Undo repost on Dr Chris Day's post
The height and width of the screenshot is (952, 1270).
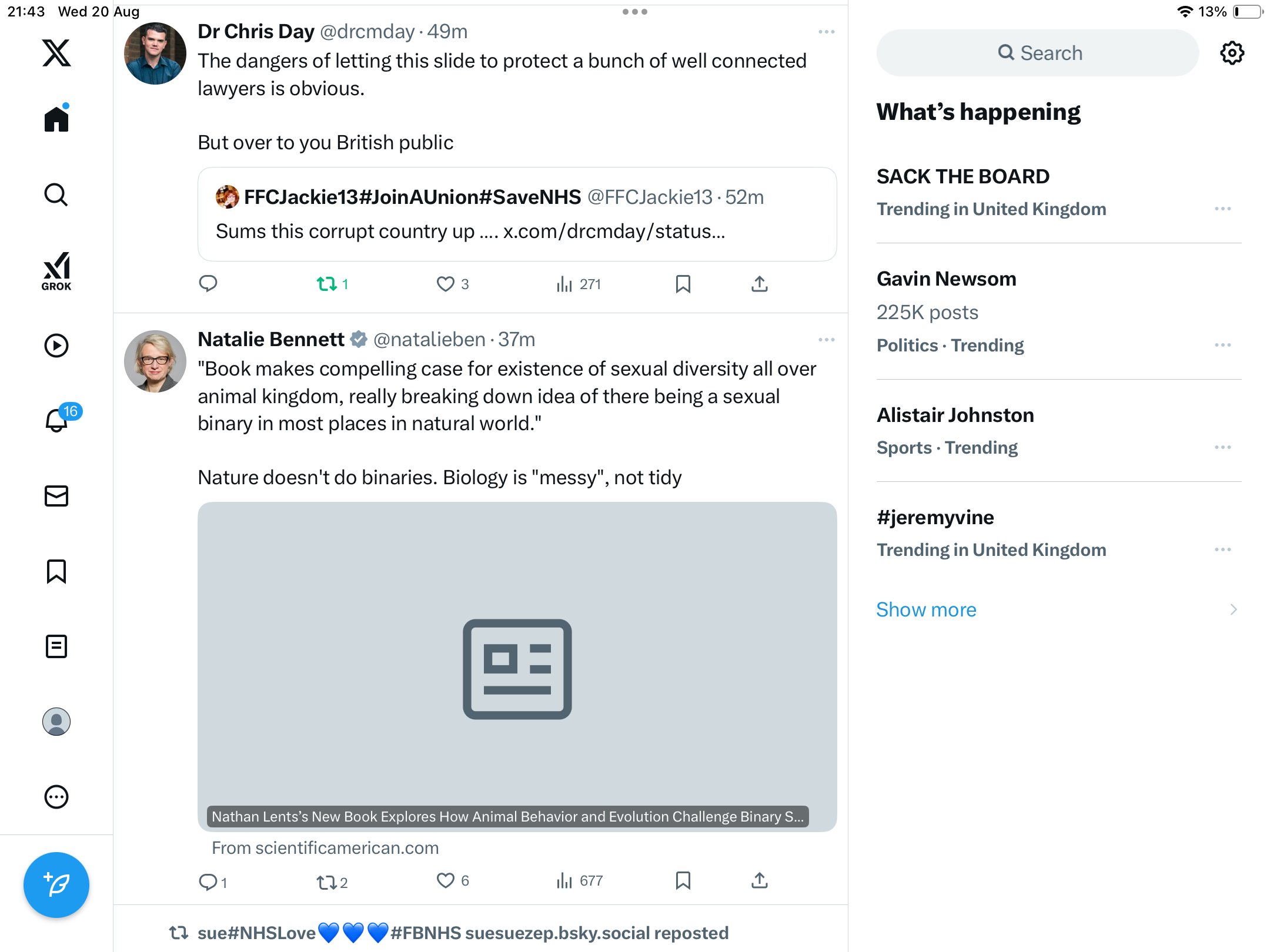[327, 284]
